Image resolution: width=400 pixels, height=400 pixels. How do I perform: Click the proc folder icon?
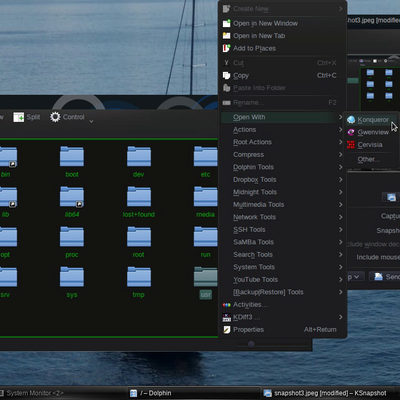coord(72,236)
